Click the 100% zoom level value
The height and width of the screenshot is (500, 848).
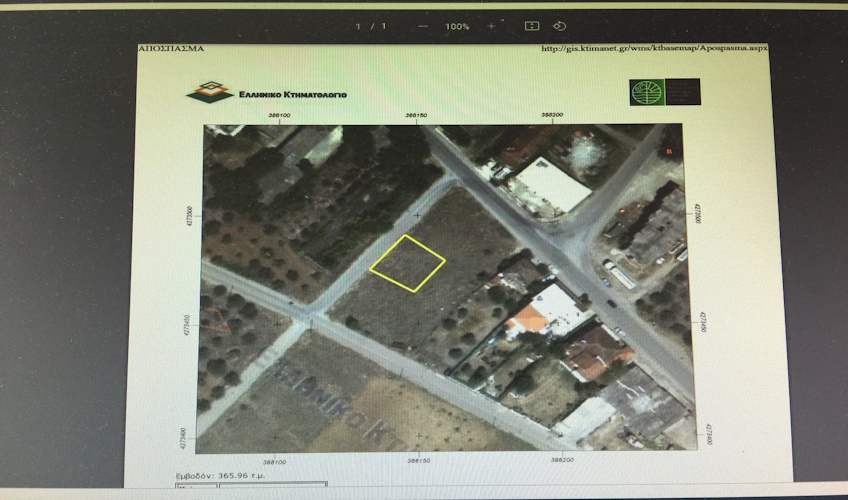tap(457, 26)
